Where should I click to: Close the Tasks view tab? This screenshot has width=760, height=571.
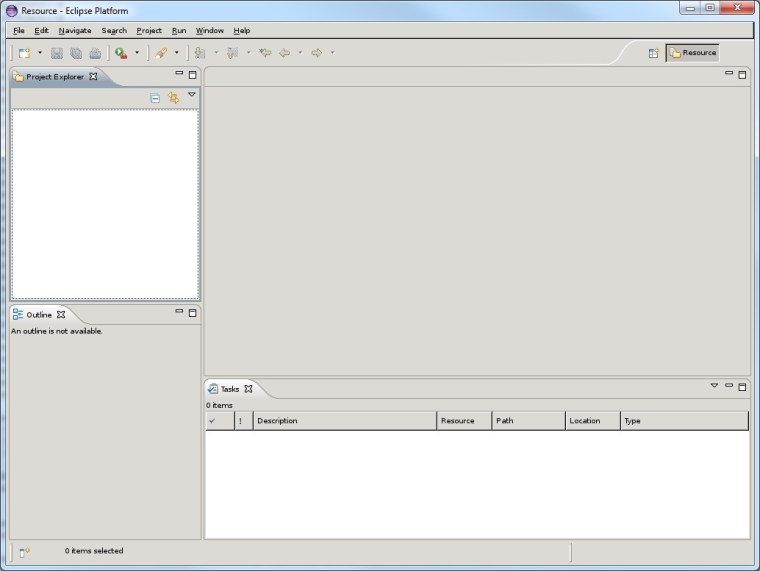tap(249, 389)
